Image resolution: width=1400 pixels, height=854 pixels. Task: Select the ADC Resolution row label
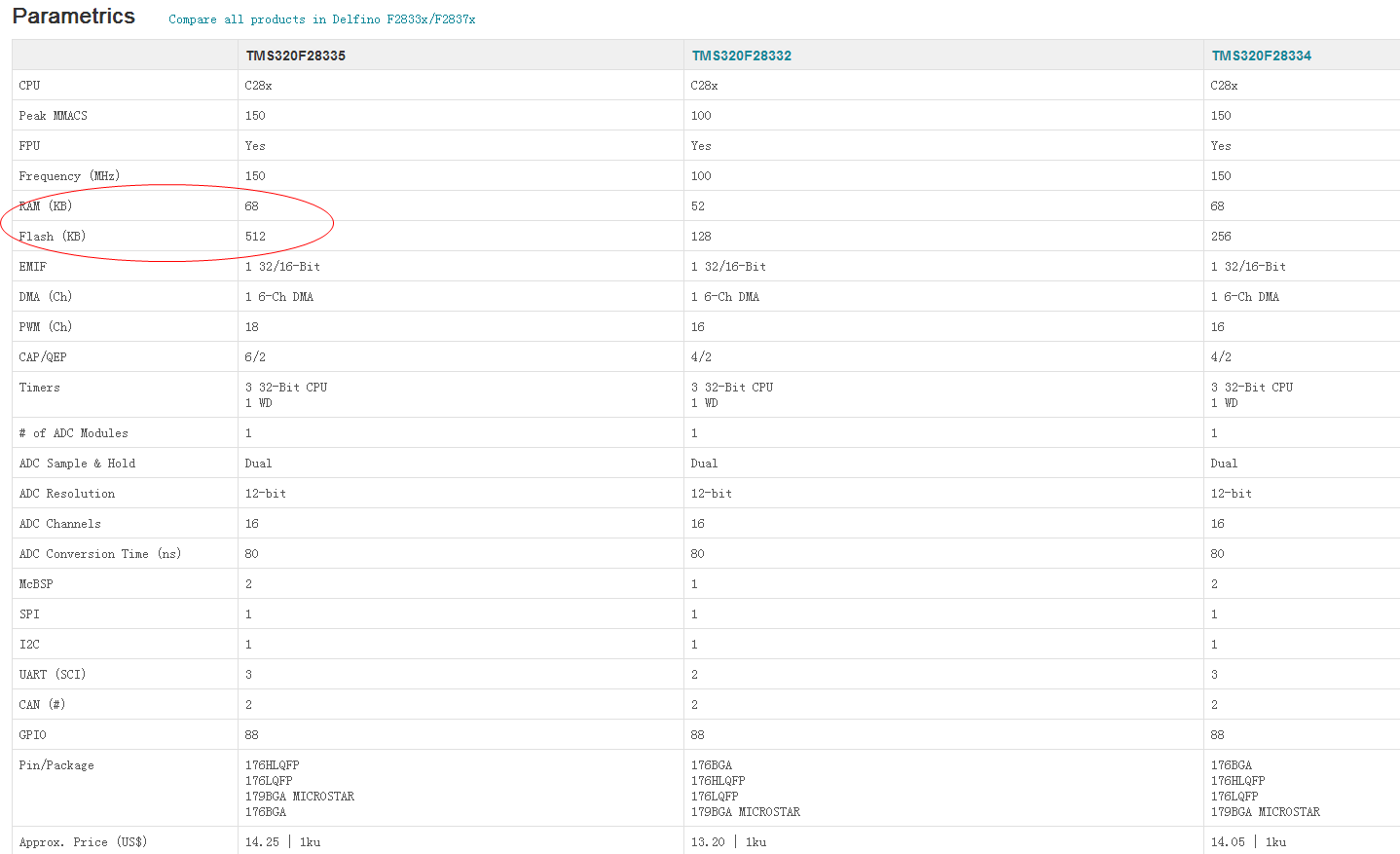66,494
